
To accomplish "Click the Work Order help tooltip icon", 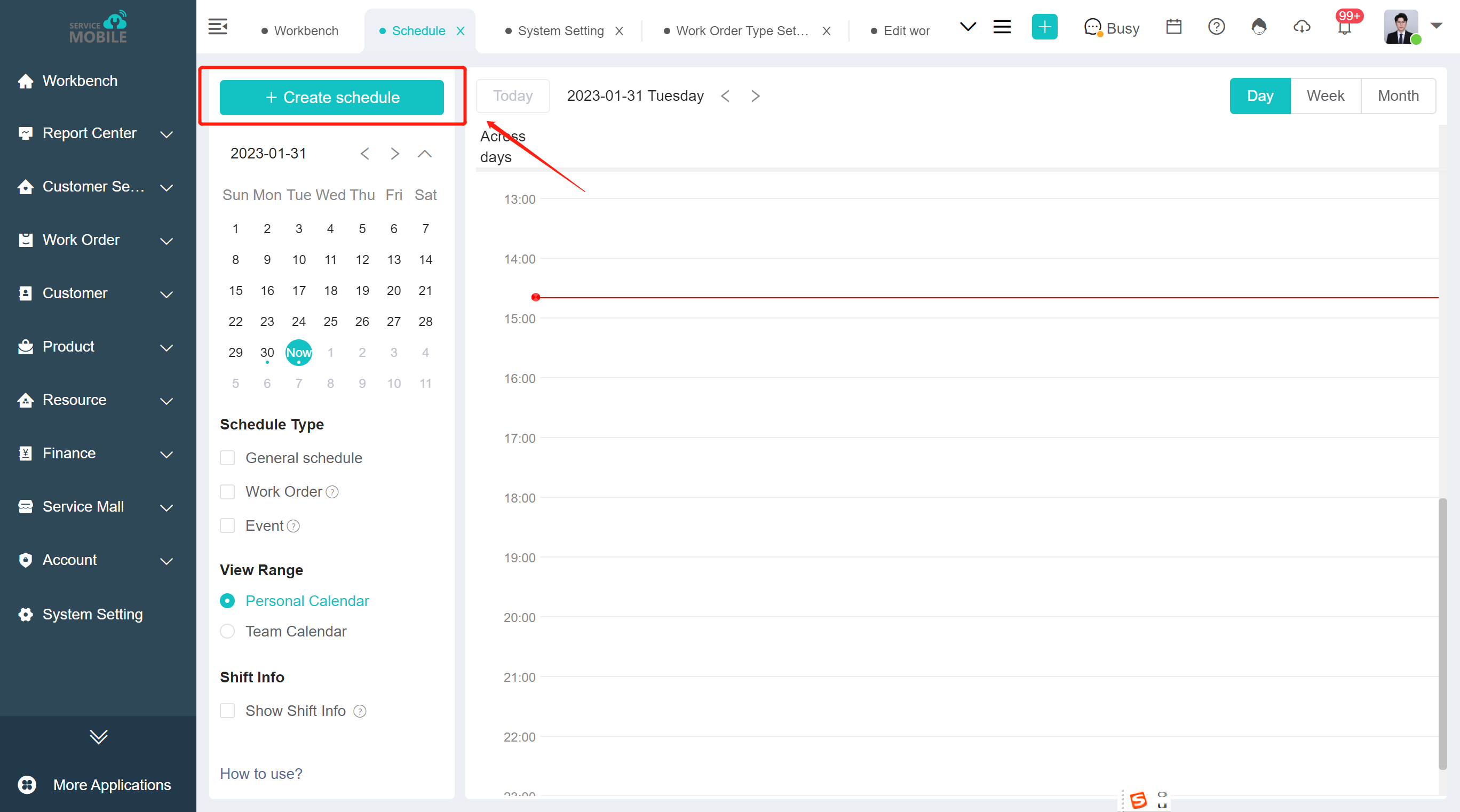I will click(x=332, y=492).
